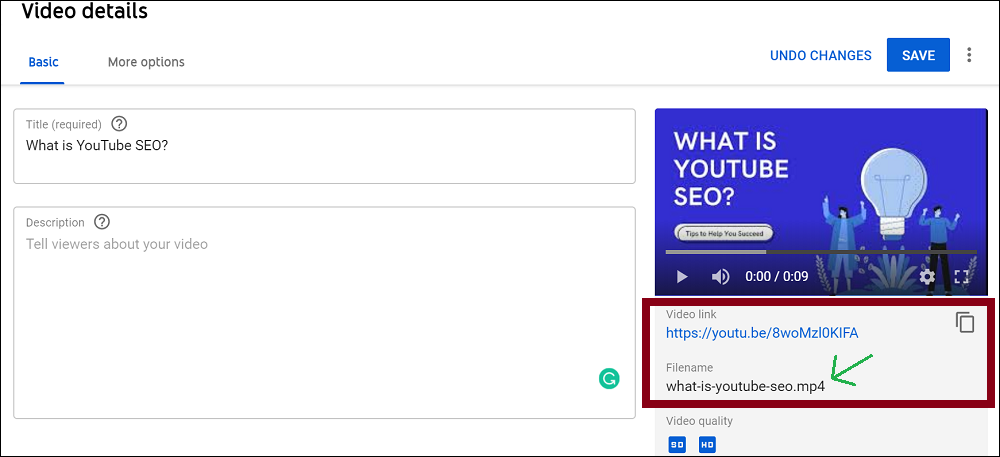1000x457 pixels.
Task: Switch to the Basic tab
Action: point(43,62)
